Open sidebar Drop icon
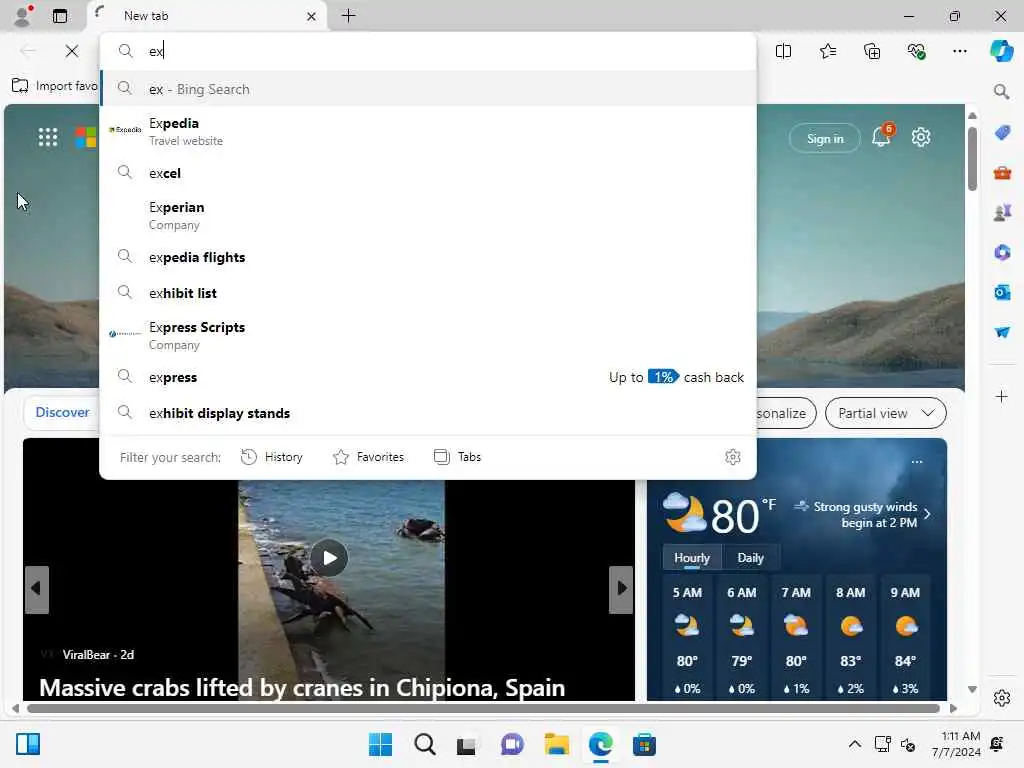 pos(1002,332)
